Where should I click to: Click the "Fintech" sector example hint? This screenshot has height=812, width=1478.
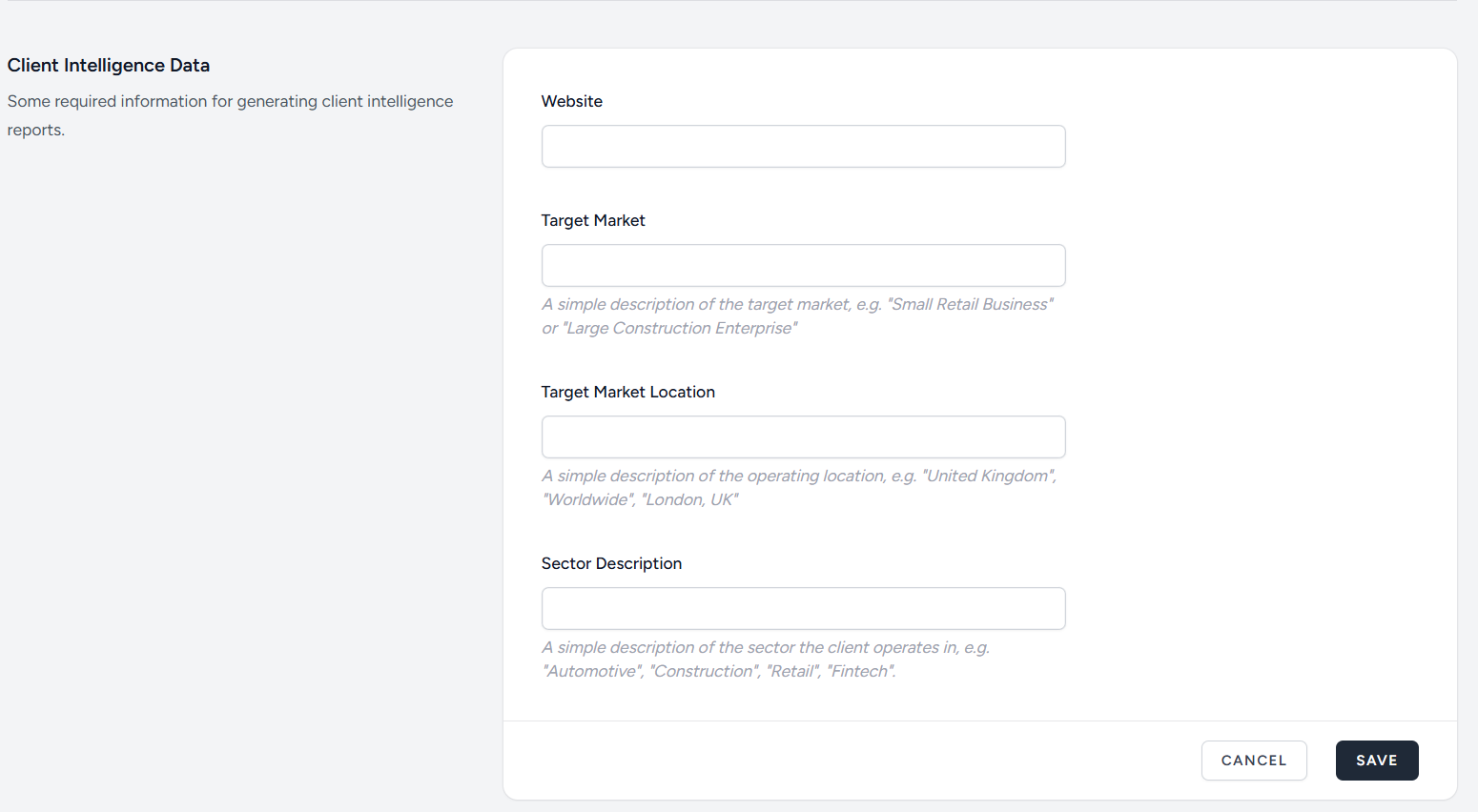[860, 671]
